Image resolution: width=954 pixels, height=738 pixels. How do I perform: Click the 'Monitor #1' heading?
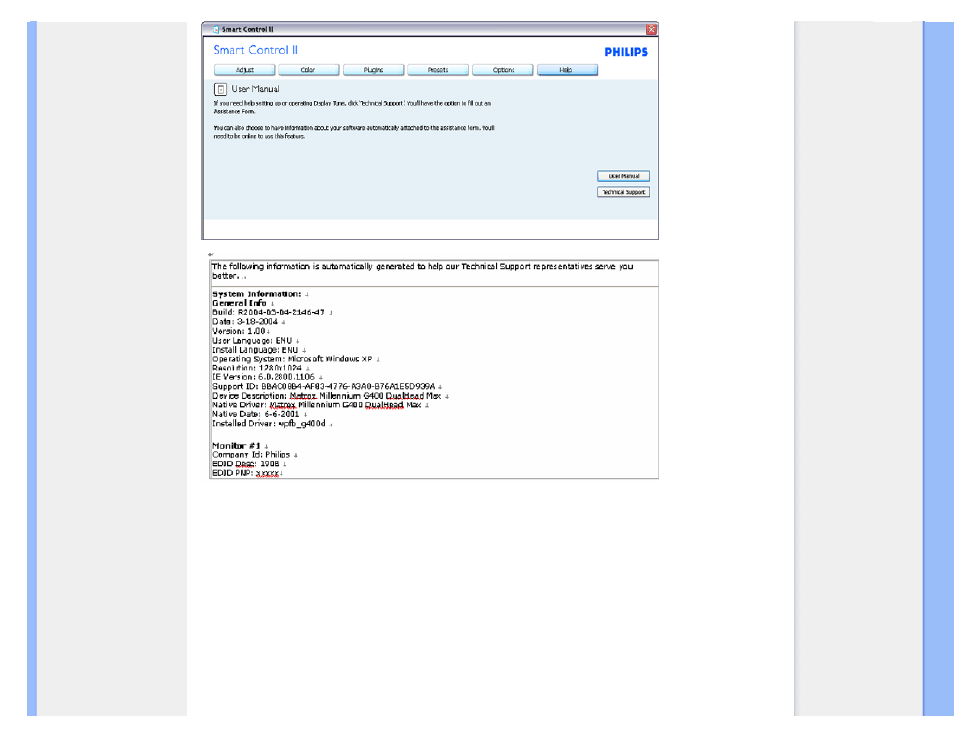236,446
